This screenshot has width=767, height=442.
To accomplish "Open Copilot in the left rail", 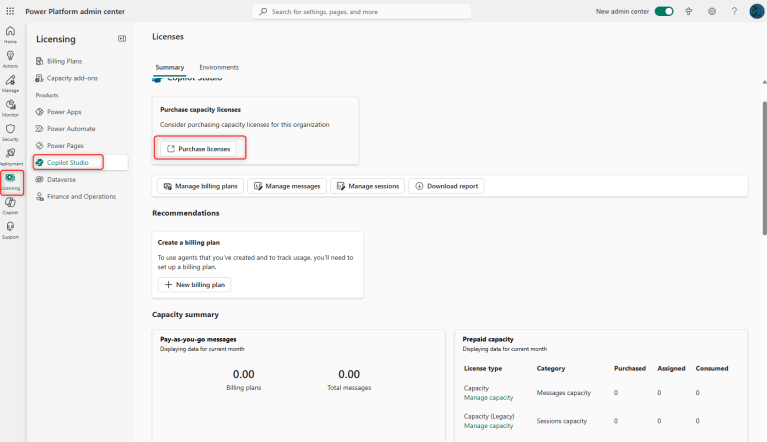I will 10,206.
